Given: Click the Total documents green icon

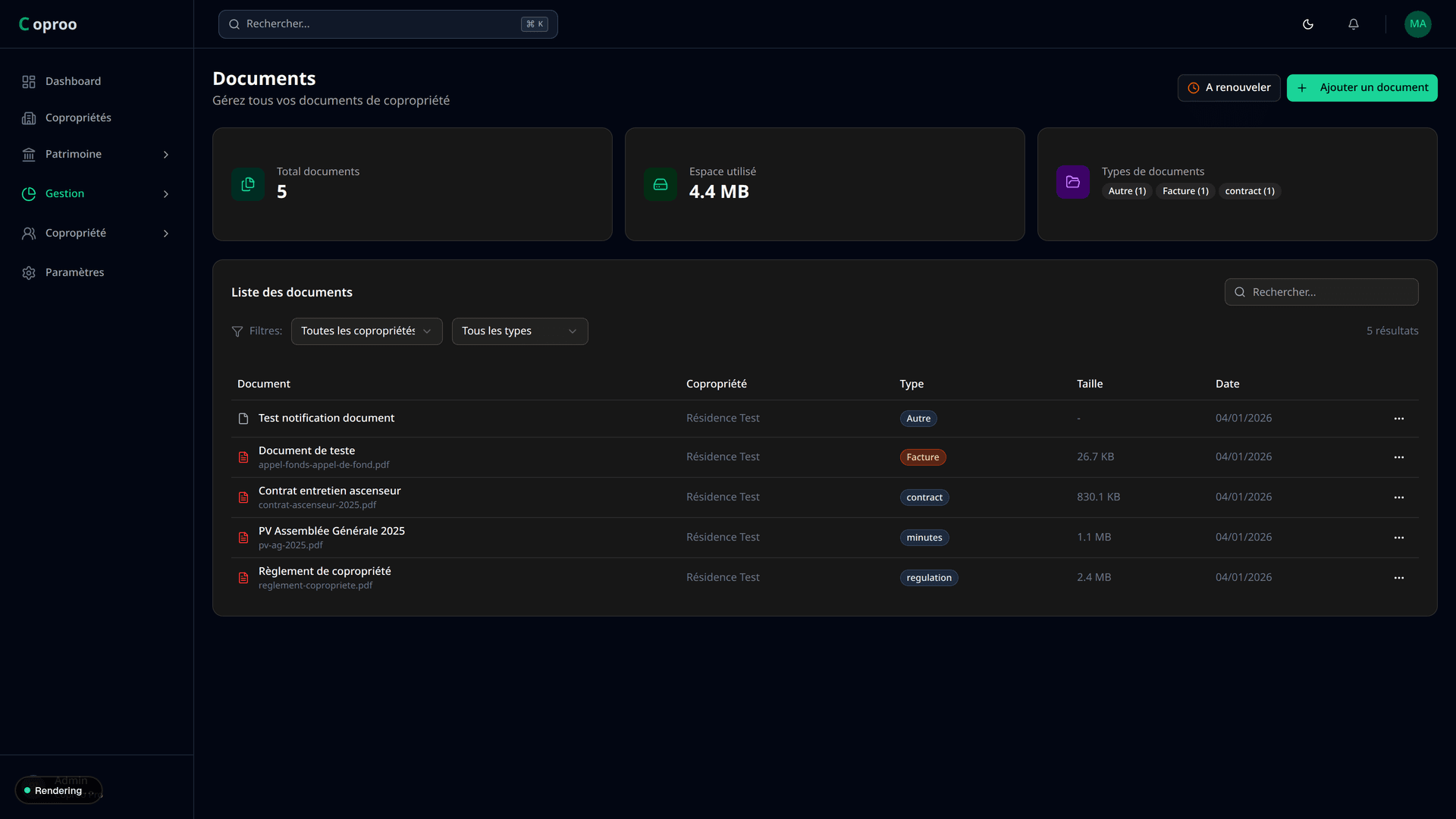Looking at the screenshot, I should (248, 184).
